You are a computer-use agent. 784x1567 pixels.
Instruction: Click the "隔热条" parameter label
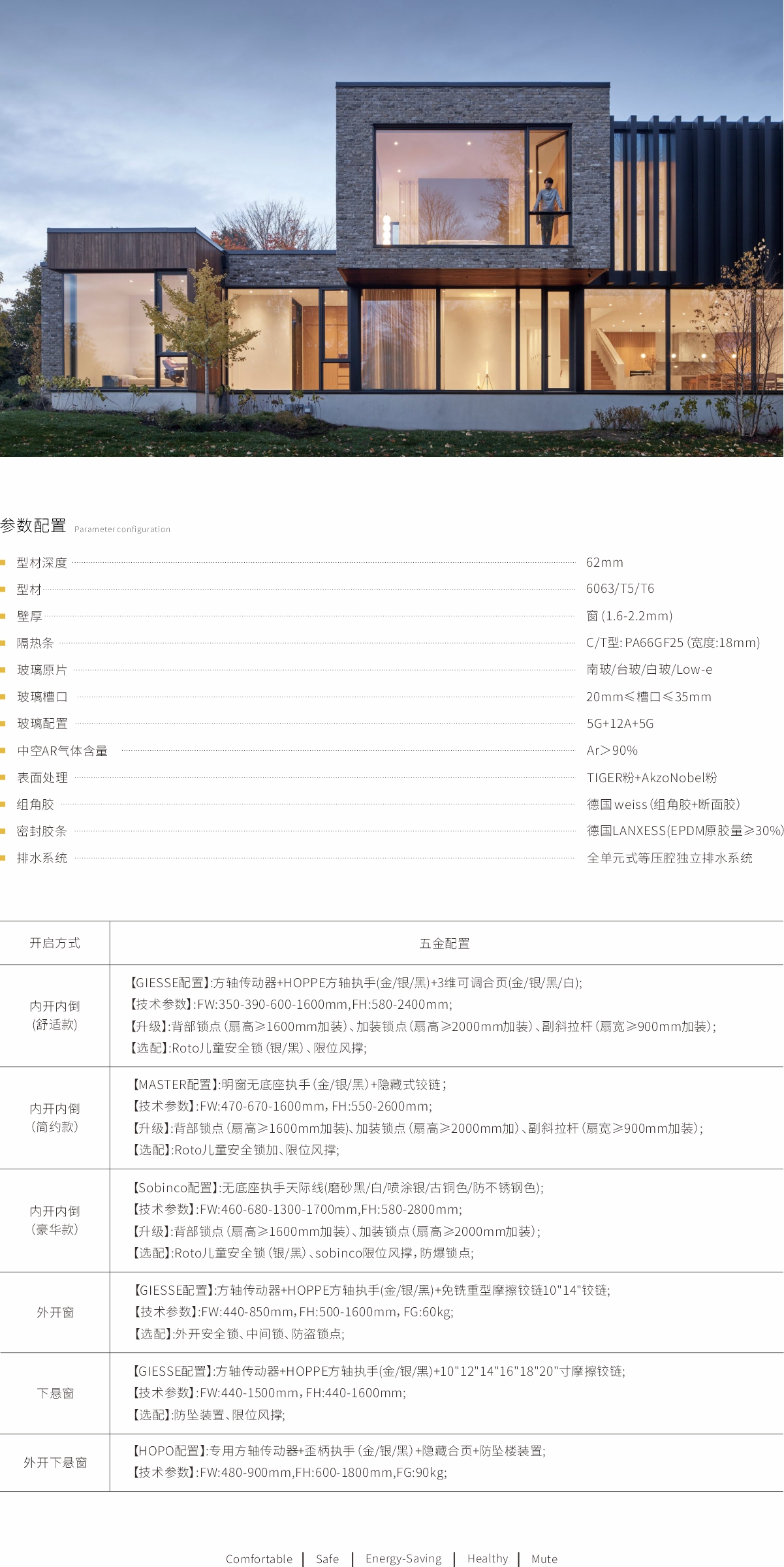35,643
